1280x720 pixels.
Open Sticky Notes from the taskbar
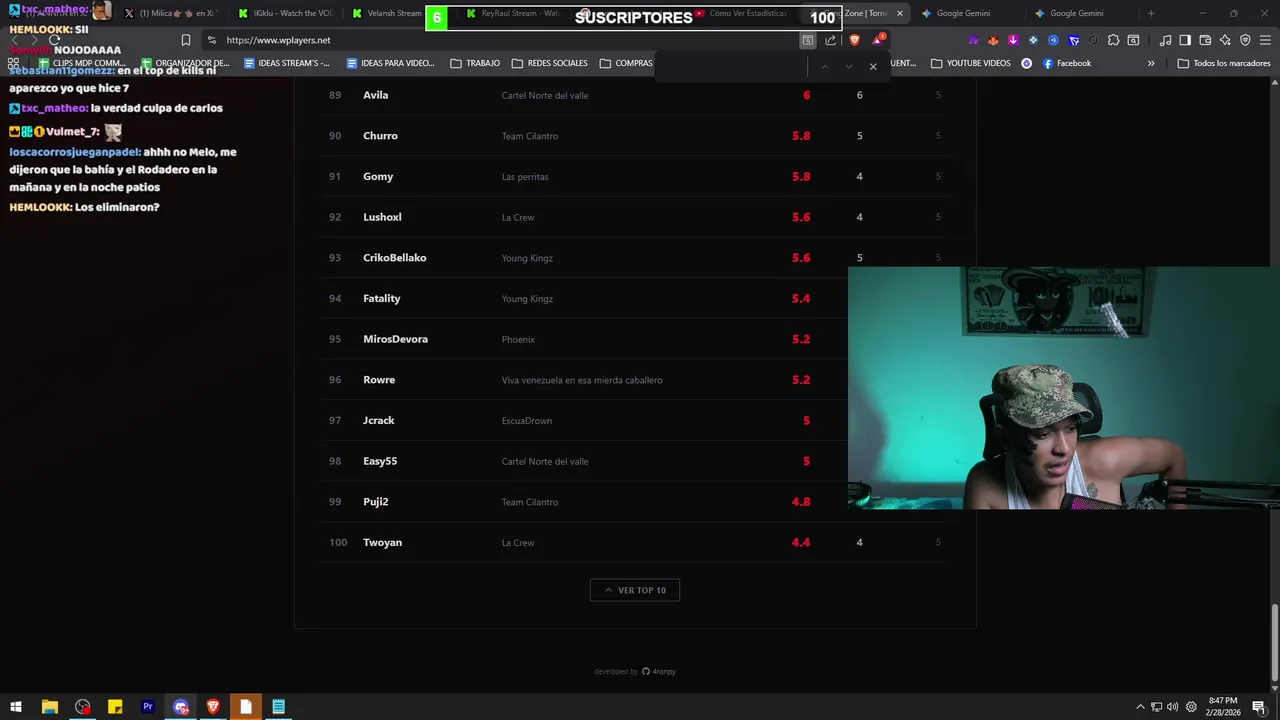[x=115, y=707]
